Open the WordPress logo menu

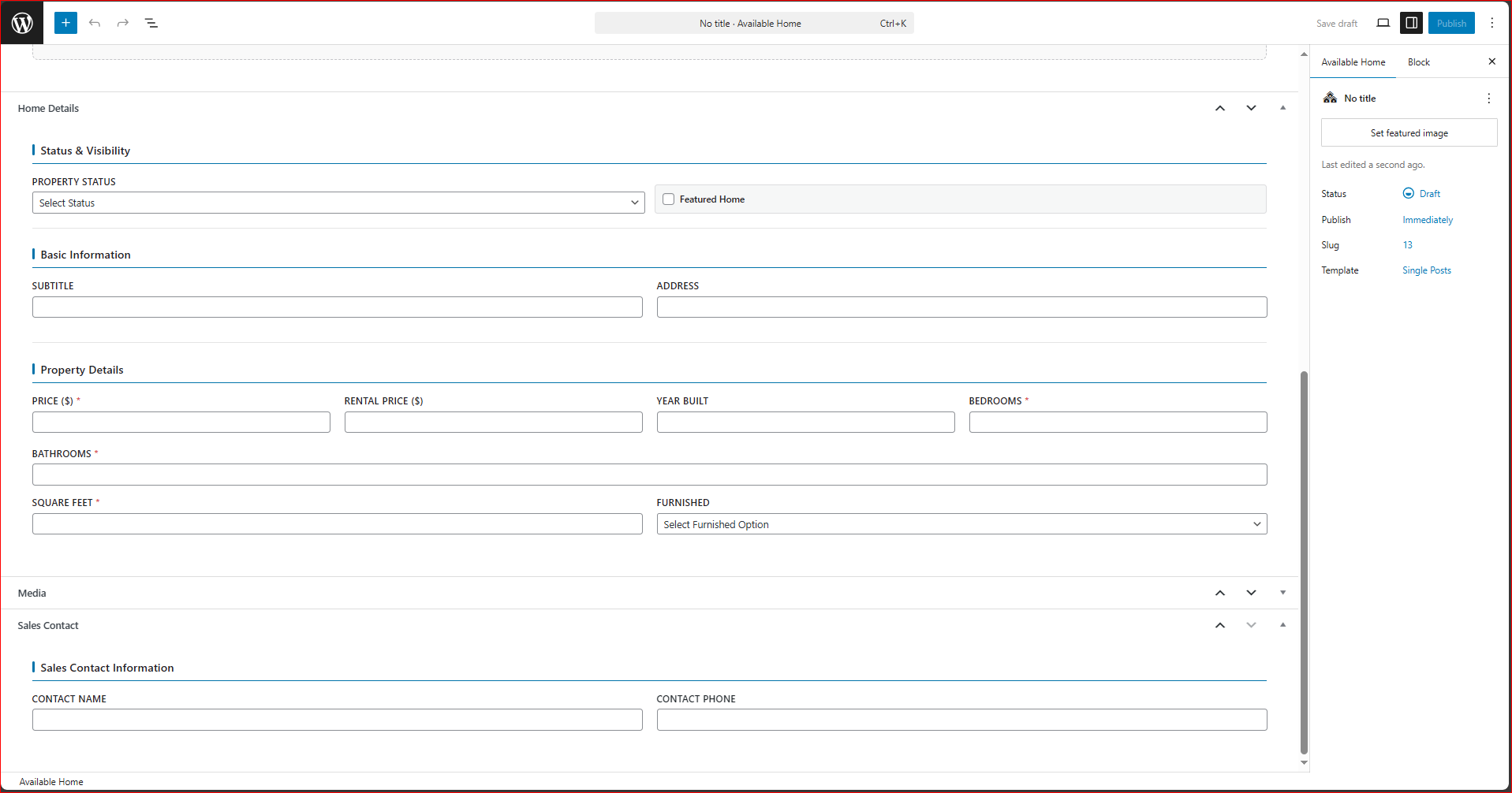point(22,23)
